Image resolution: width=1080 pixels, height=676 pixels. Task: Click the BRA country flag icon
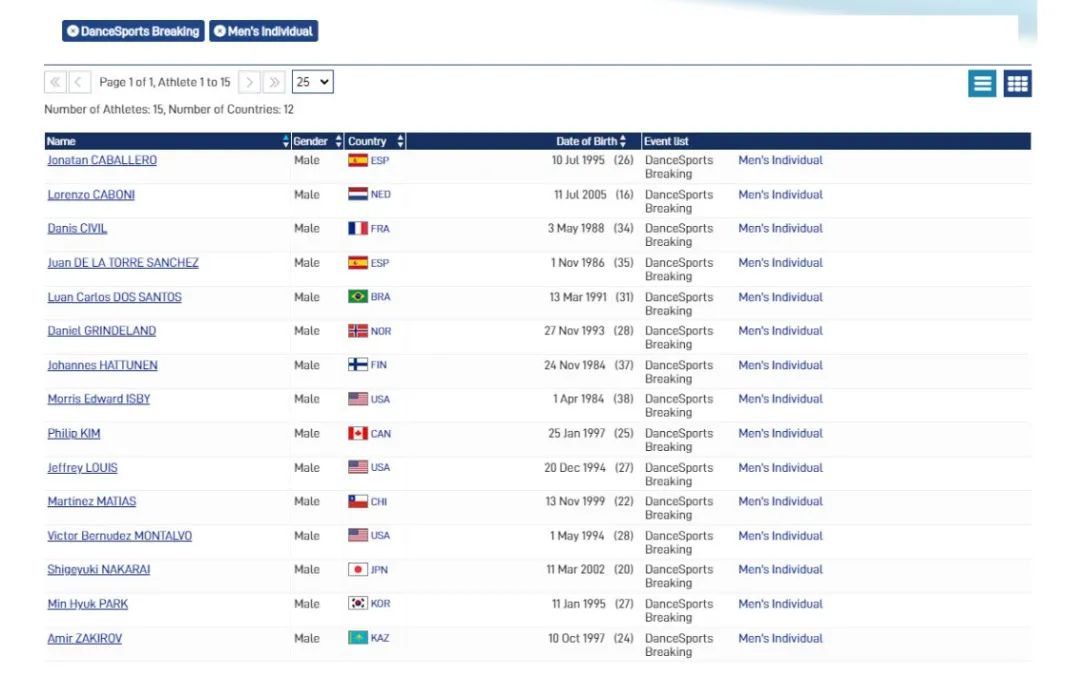click(358, 297)
